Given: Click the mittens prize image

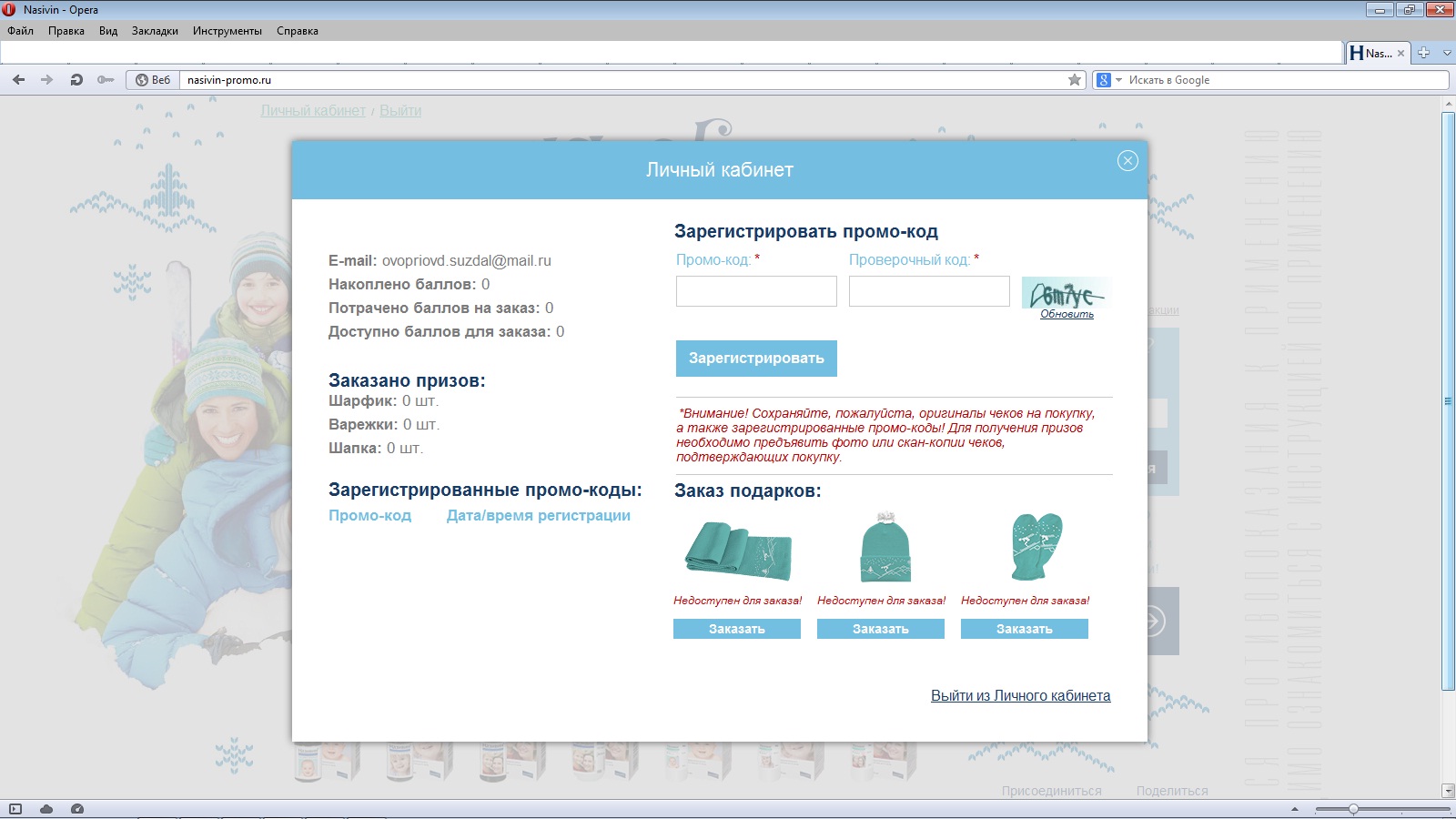Looking at the screenshot, I should pyautogui.click(x=1037, y=546).
